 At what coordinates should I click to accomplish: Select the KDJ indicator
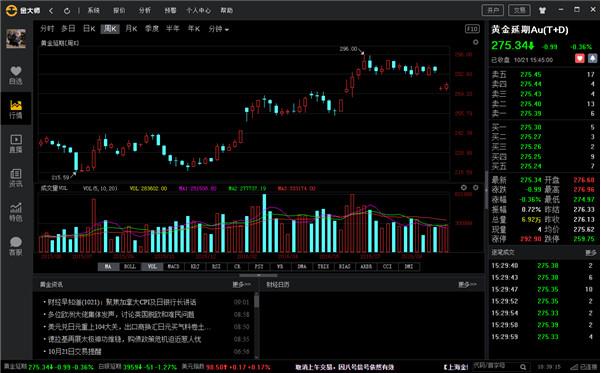(195, 266)
